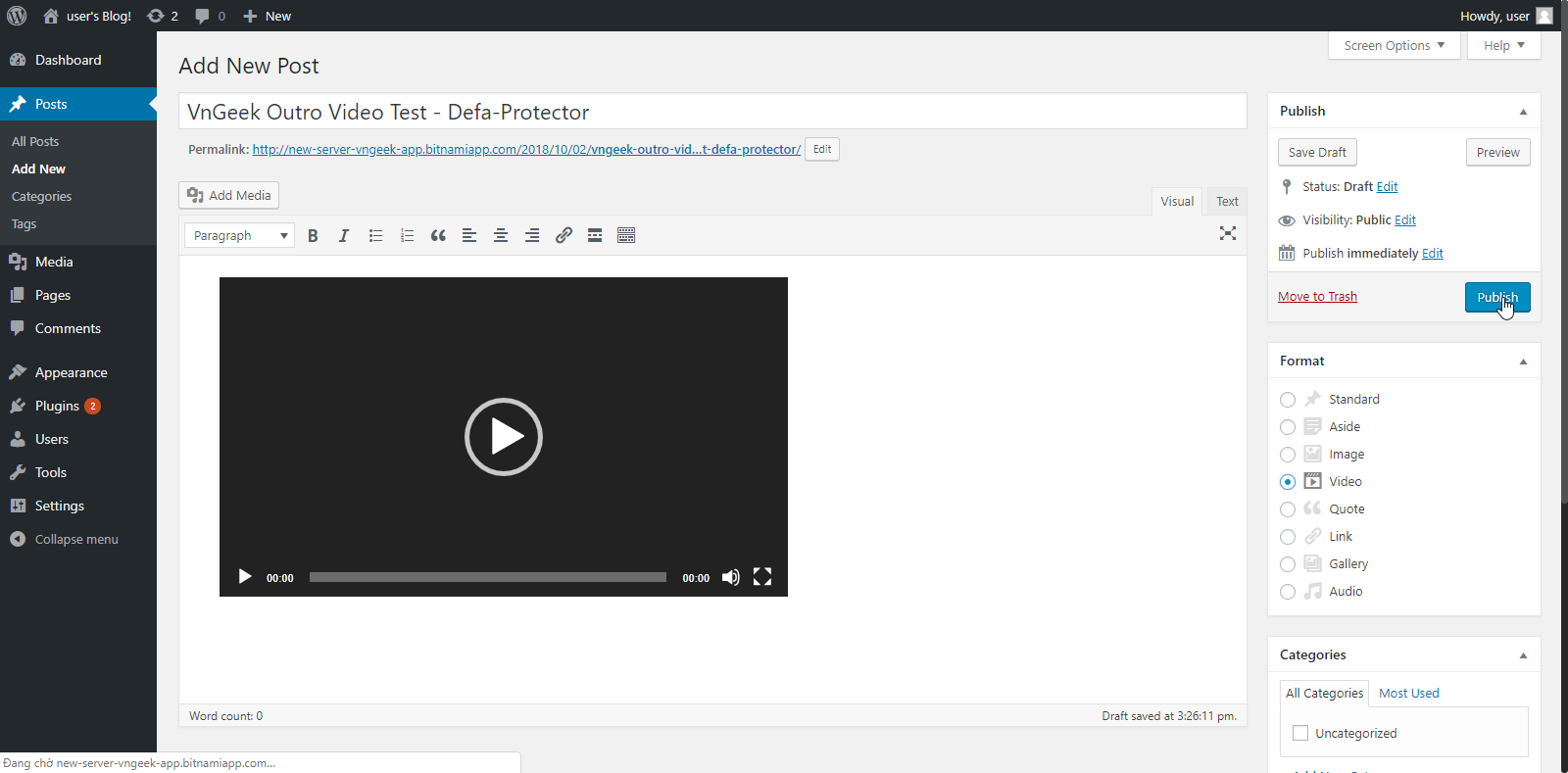This screenshot has width=1568, height=773.
Task: Click the Publish button
Action: [x=1497, y=297]
